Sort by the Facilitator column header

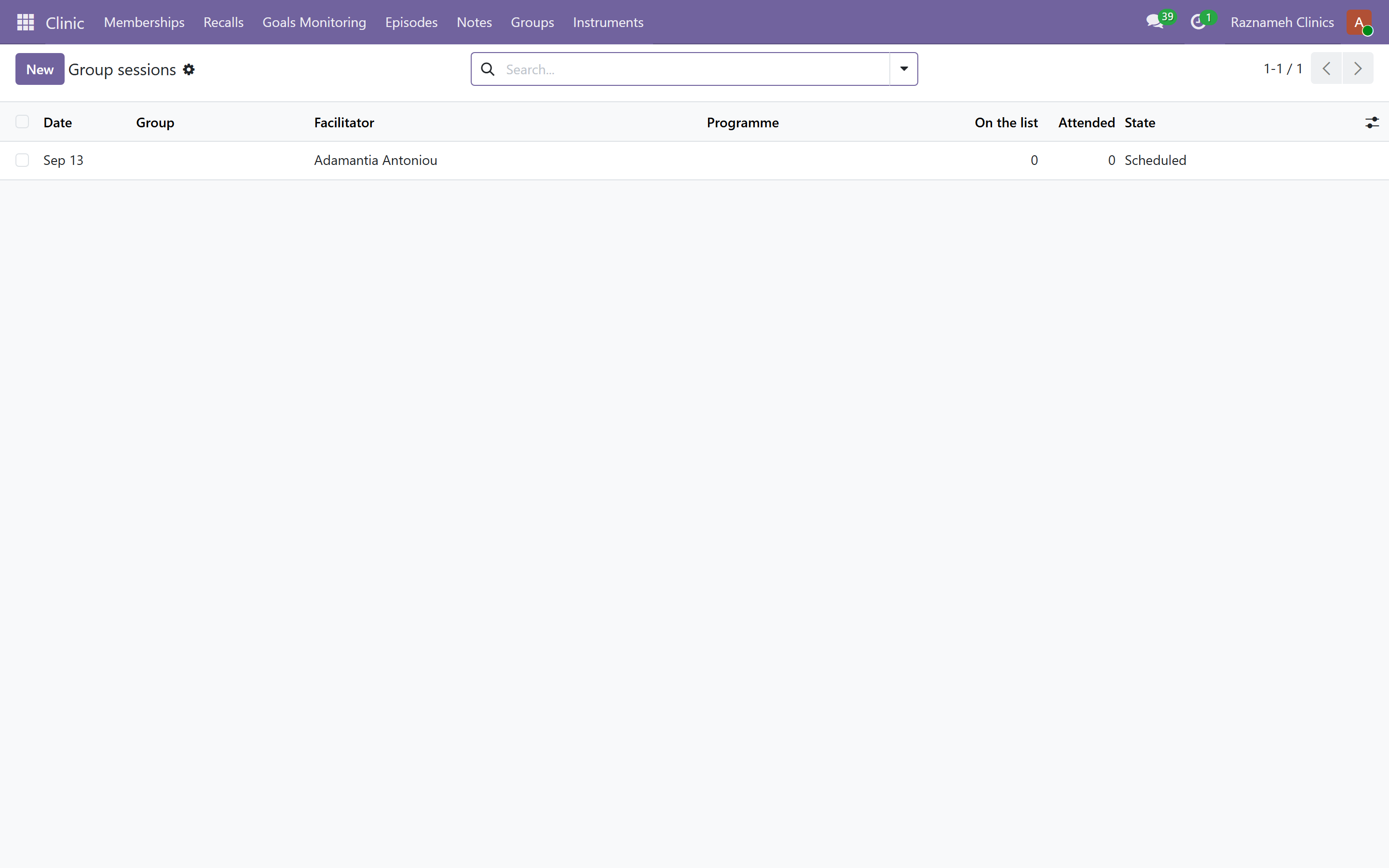[x=344, y=122]
